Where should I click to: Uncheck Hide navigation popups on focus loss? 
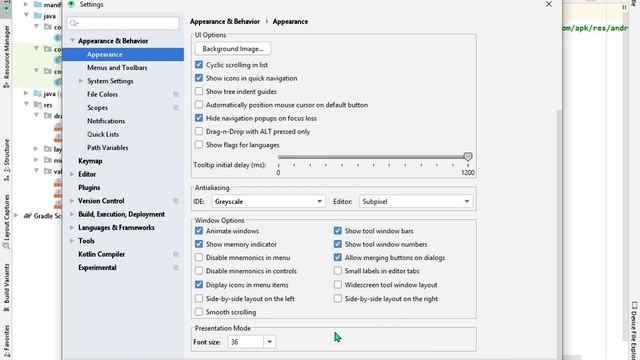coord(199,118)
